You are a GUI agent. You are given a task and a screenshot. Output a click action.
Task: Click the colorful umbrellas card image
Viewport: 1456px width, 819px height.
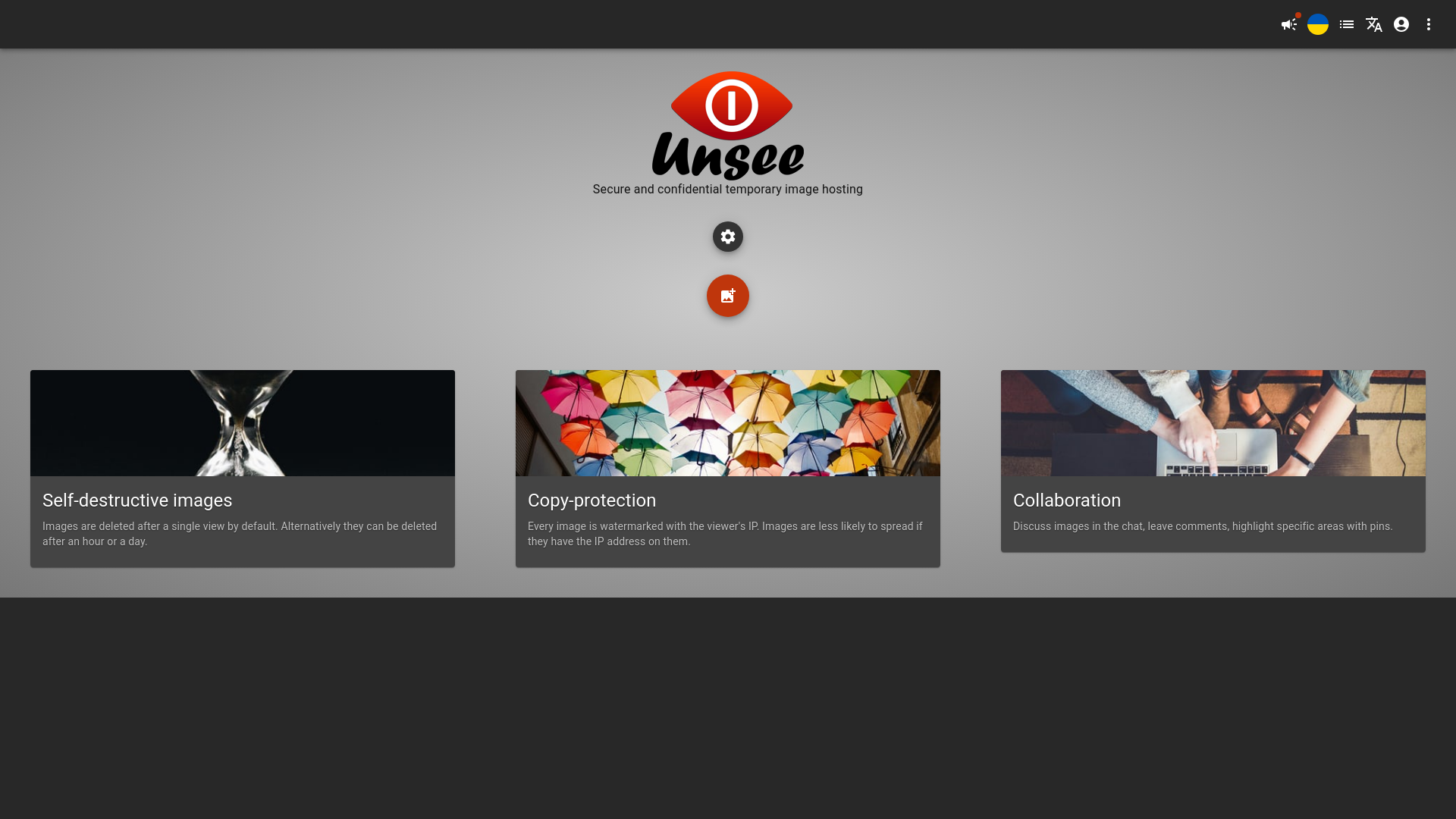pyautogui.click(x=728, y=423)
